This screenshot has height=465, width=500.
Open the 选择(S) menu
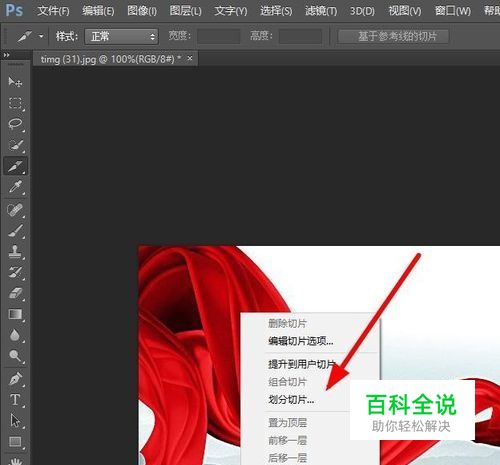click(276, 11)
